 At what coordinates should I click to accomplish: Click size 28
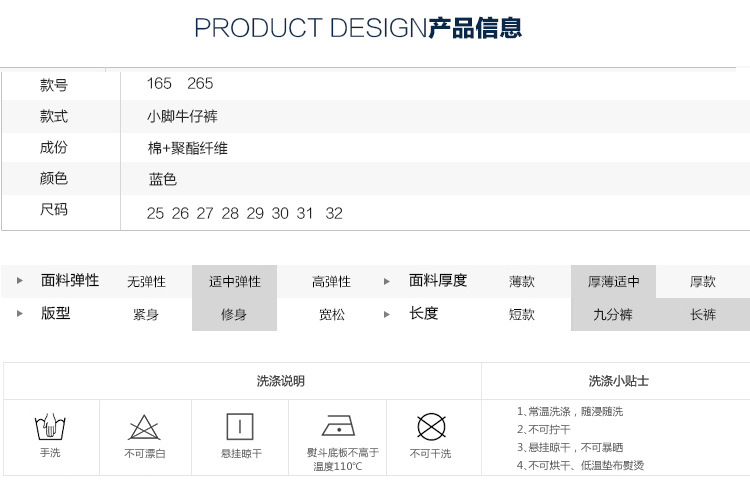click(230, 213)
